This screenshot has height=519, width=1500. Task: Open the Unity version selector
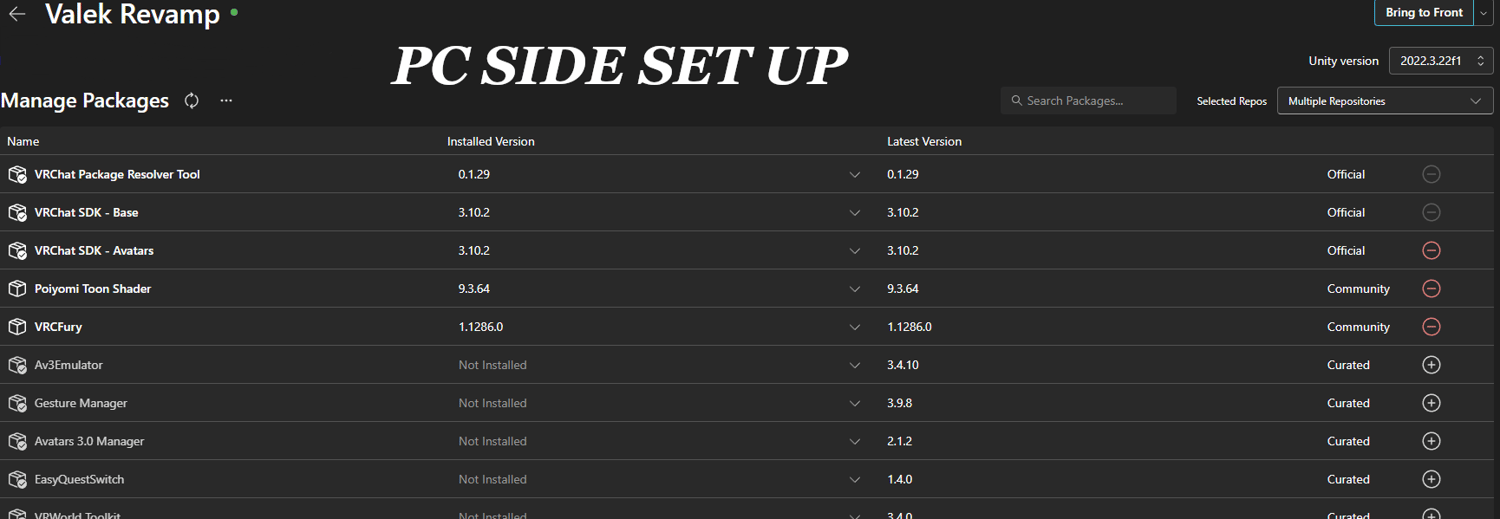(x=1441, y=61)
